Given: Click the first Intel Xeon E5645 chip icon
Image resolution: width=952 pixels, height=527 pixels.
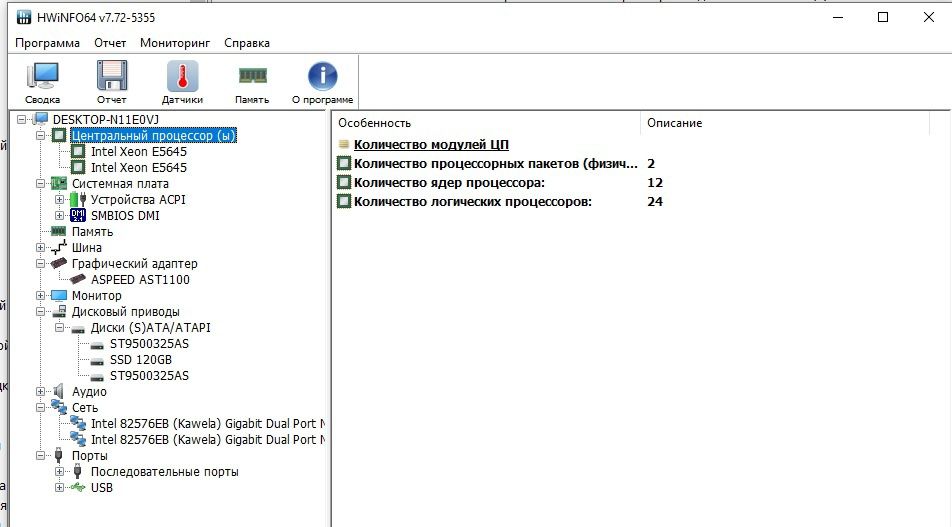Looking at the screenshot, I should pyautogui.click(x=78, y=151).
